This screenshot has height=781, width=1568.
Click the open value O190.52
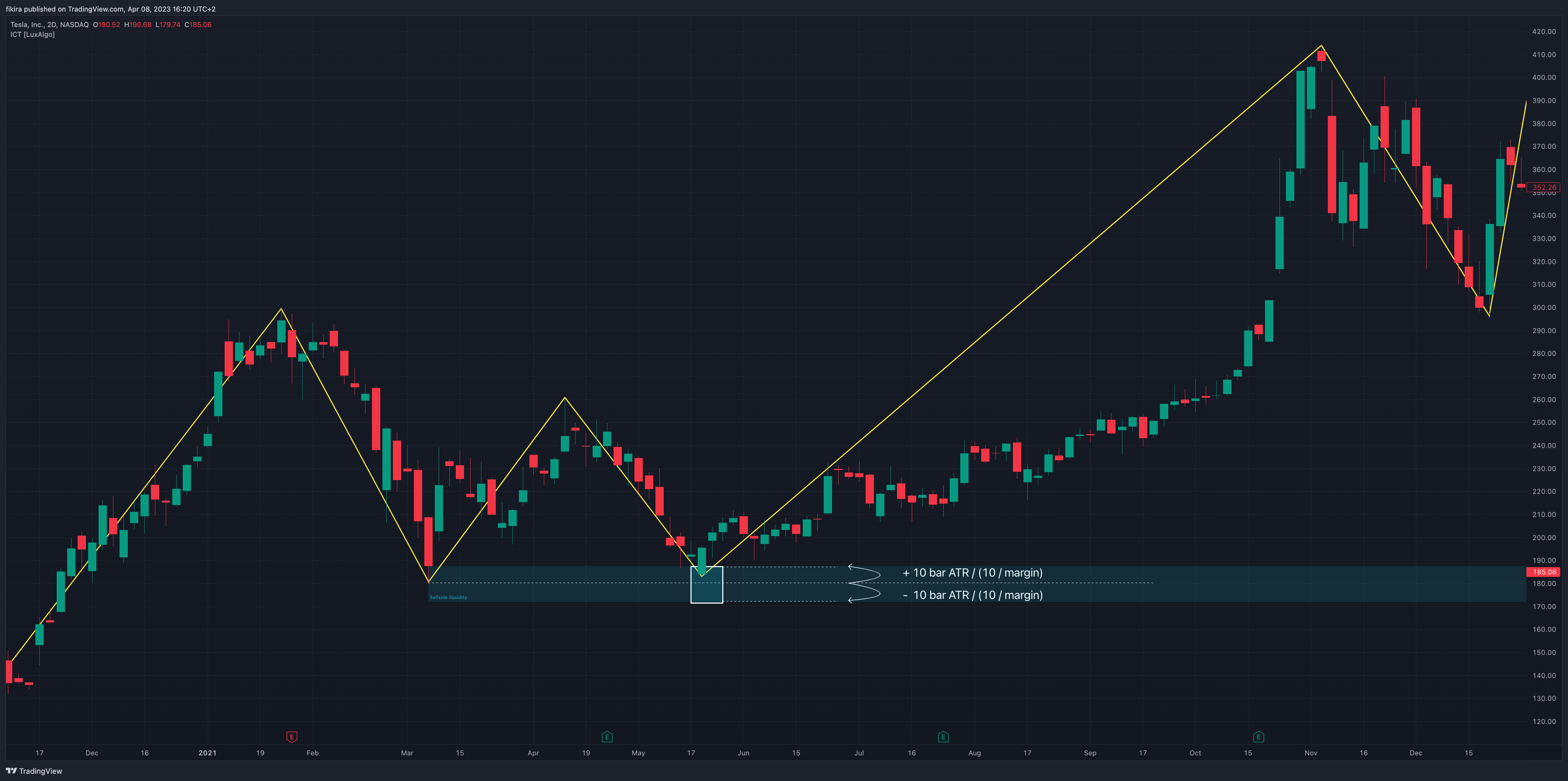pos(107,25)
